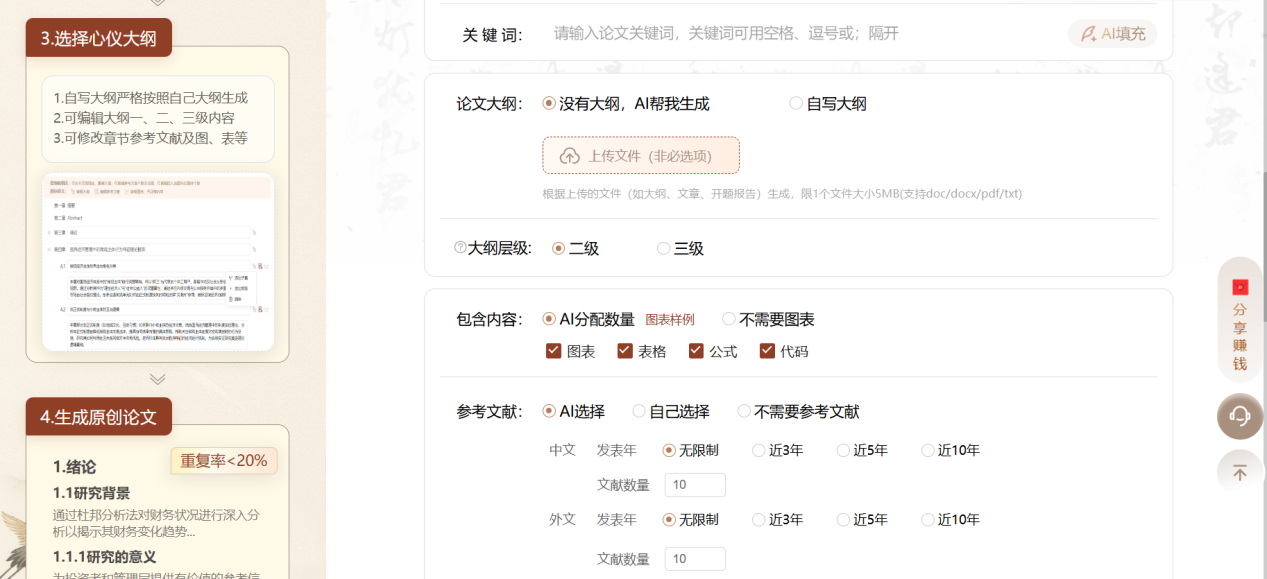This screenshot has width=1267, height=579.
Task: Click the 重复率<20% badge
Action: [x=224, y=461]
